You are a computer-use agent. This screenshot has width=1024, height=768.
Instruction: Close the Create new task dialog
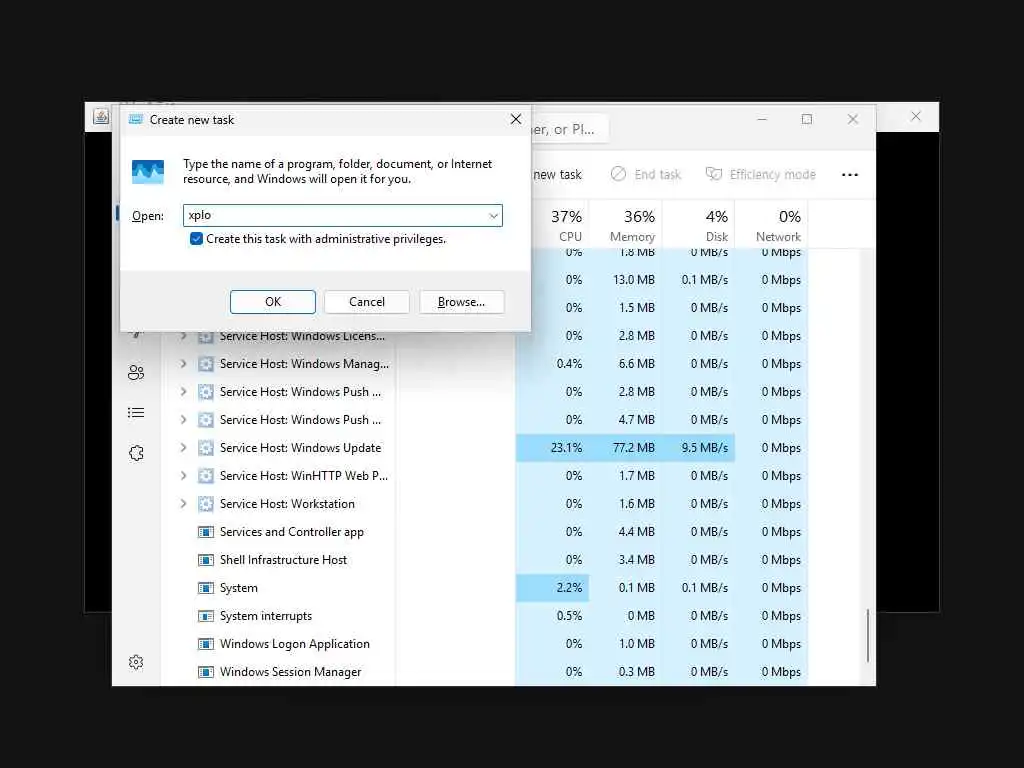coord(516,119)
